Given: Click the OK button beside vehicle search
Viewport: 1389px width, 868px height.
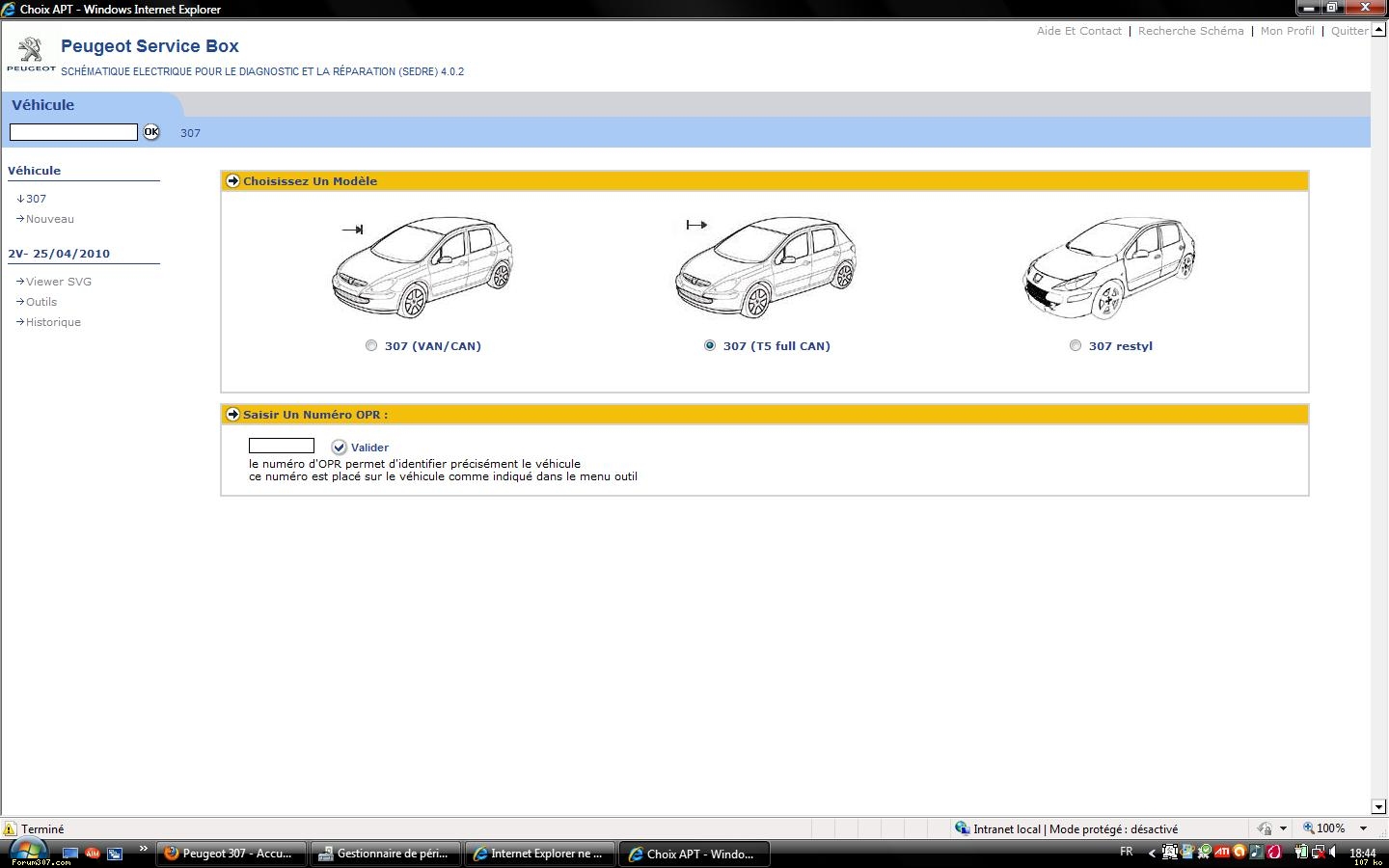Looking at the screenshot, I should tap(151, 132).
